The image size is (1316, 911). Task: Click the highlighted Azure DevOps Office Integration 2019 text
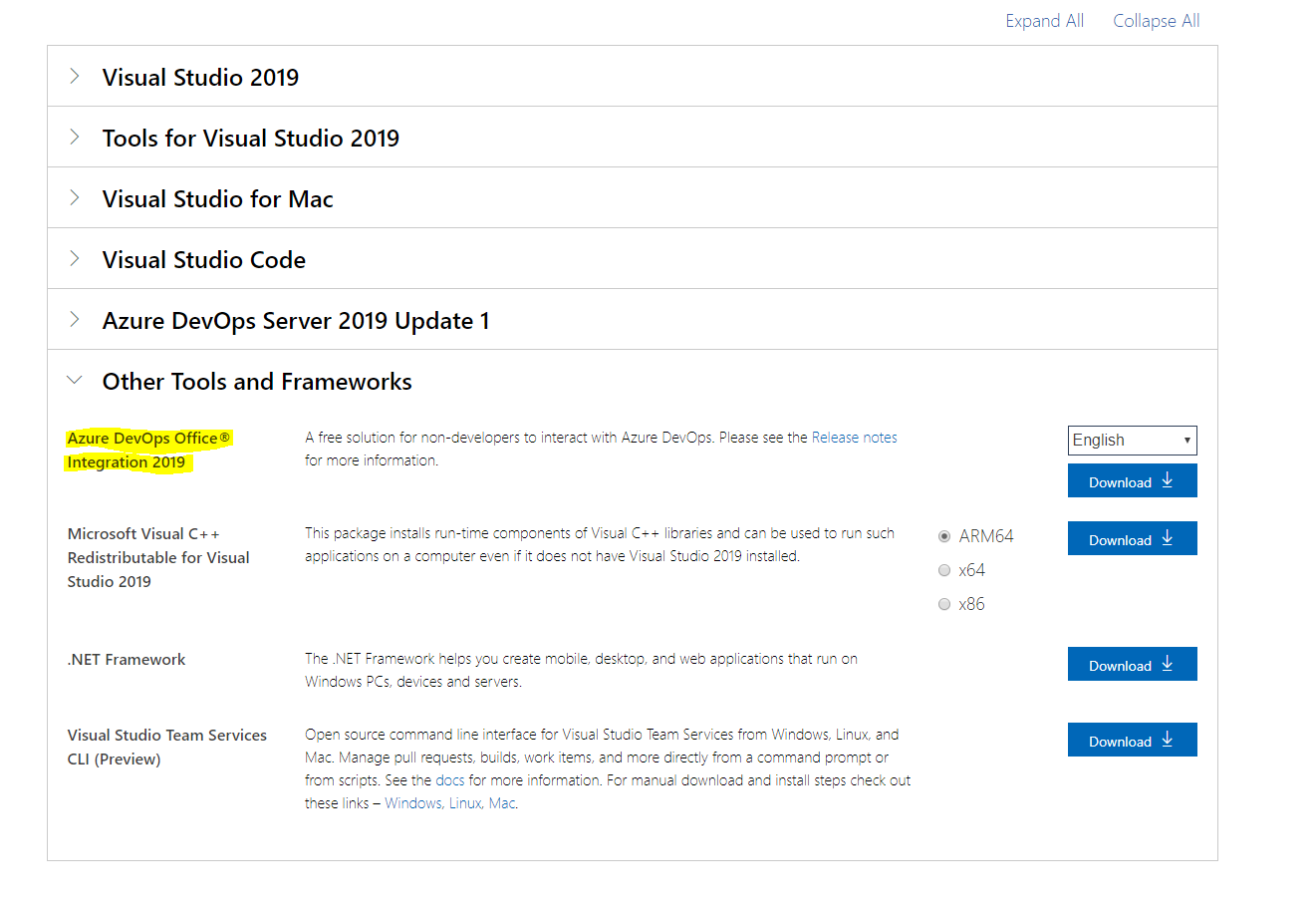[148, 450]
